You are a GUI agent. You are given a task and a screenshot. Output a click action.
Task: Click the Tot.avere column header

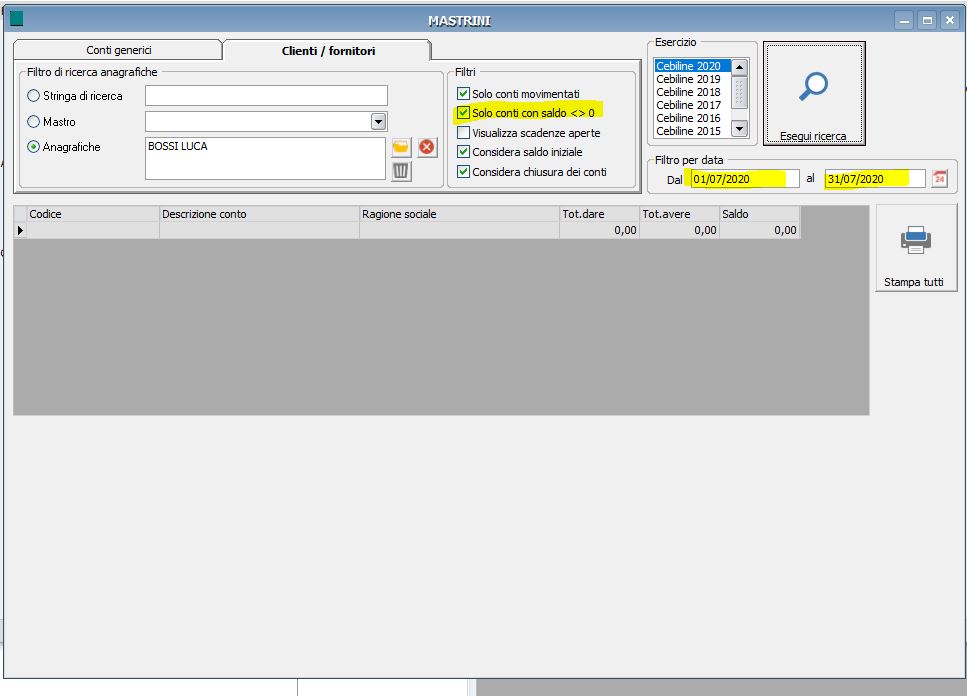click(680, 214)
